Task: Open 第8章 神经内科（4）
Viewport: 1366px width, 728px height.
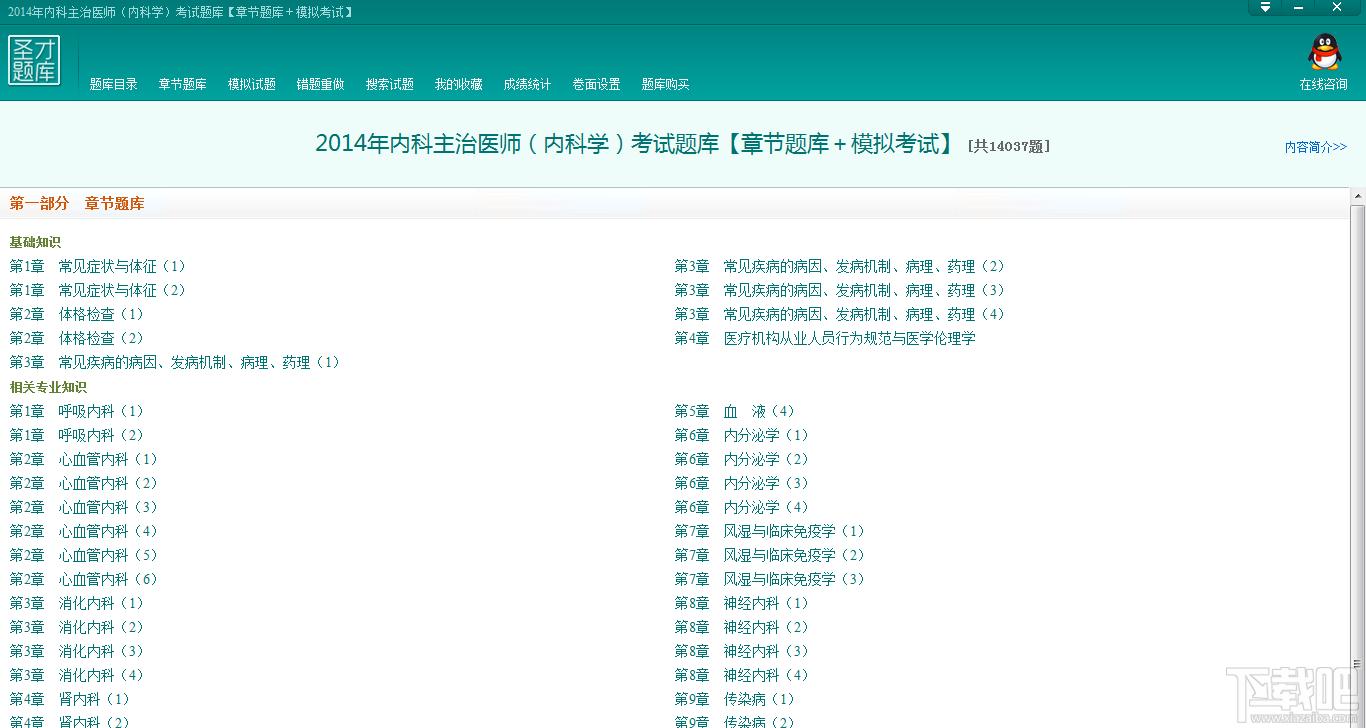Action: pyautogui.click(x=742, y=675)
